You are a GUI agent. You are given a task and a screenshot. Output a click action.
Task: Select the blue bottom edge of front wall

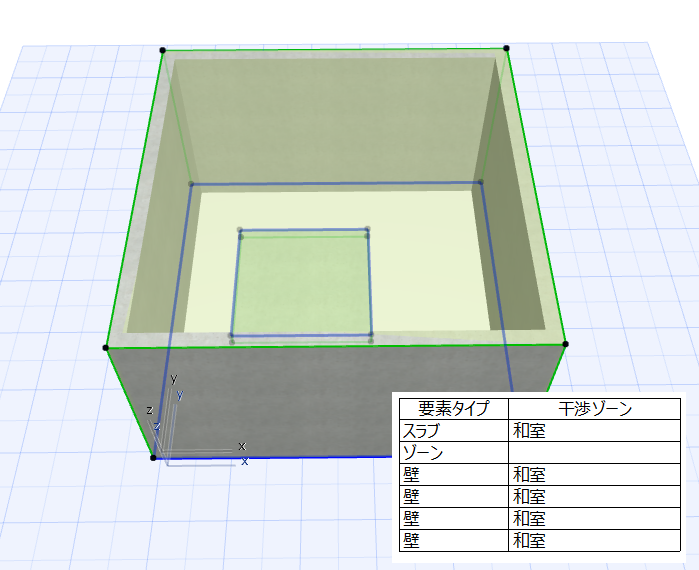[x=272, y=458]
